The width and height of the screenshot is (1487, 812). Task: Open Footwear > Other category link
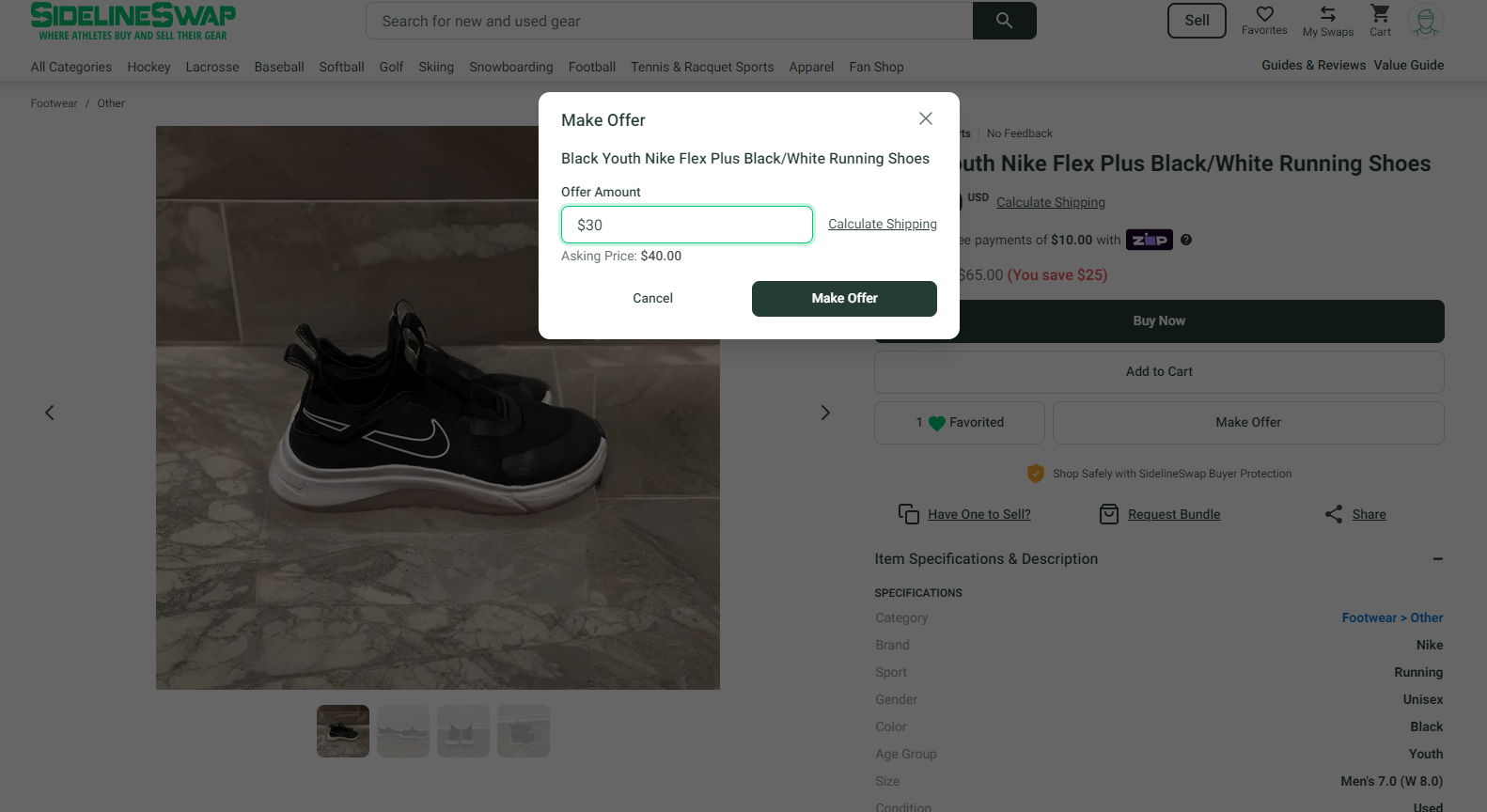coord(1392,617)
